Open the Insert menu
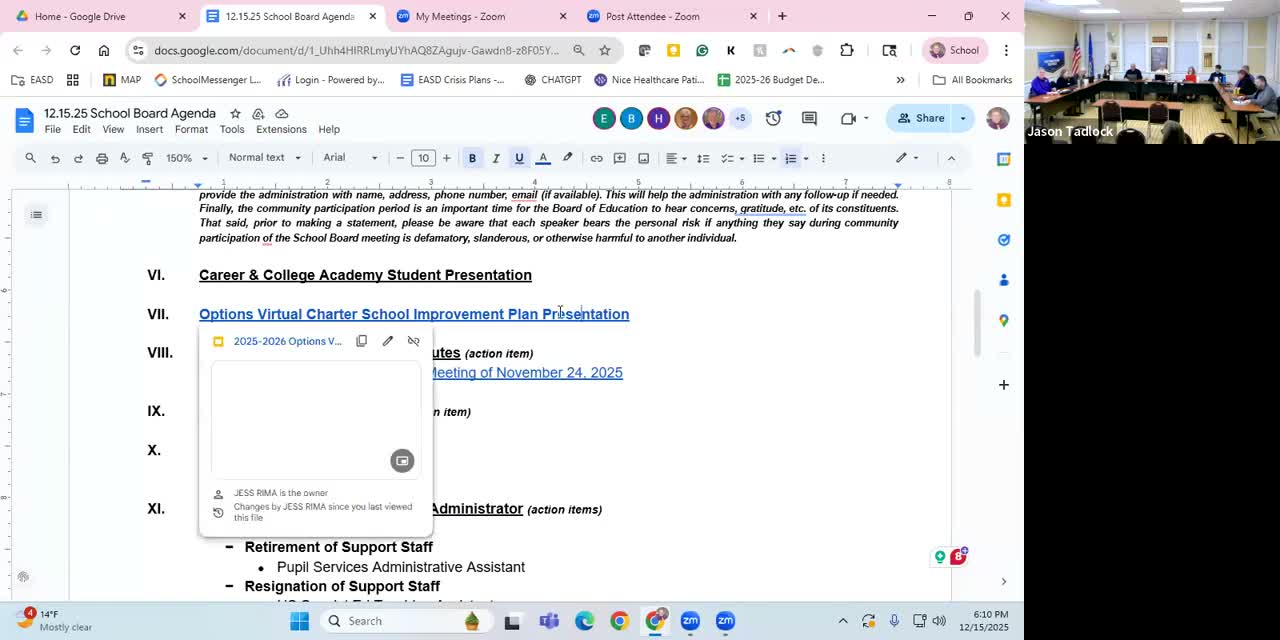Viewport: 1280px width, 640px height. 149,129
